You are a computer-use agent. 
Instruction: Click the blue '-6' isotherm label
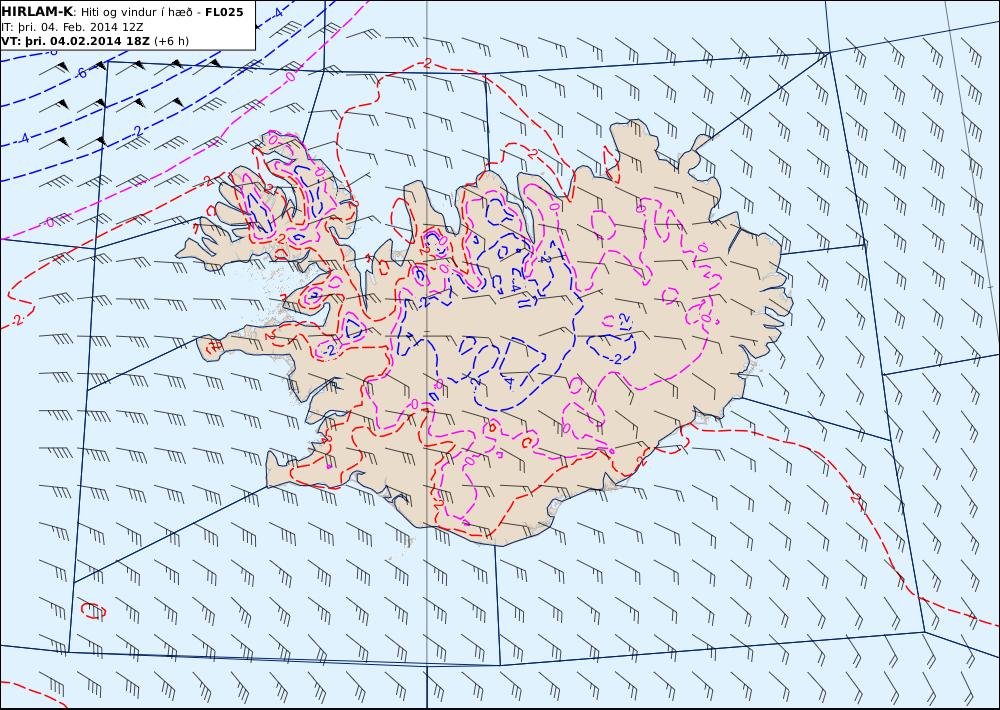[81, 73]
